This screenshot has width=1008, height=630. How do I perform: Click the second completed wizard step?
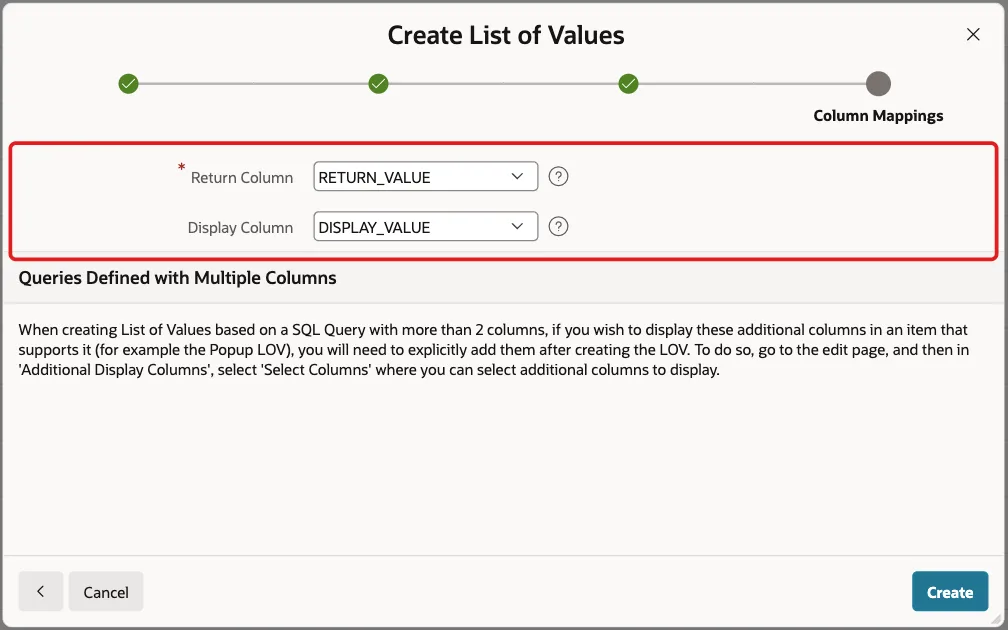pos(379,84)
